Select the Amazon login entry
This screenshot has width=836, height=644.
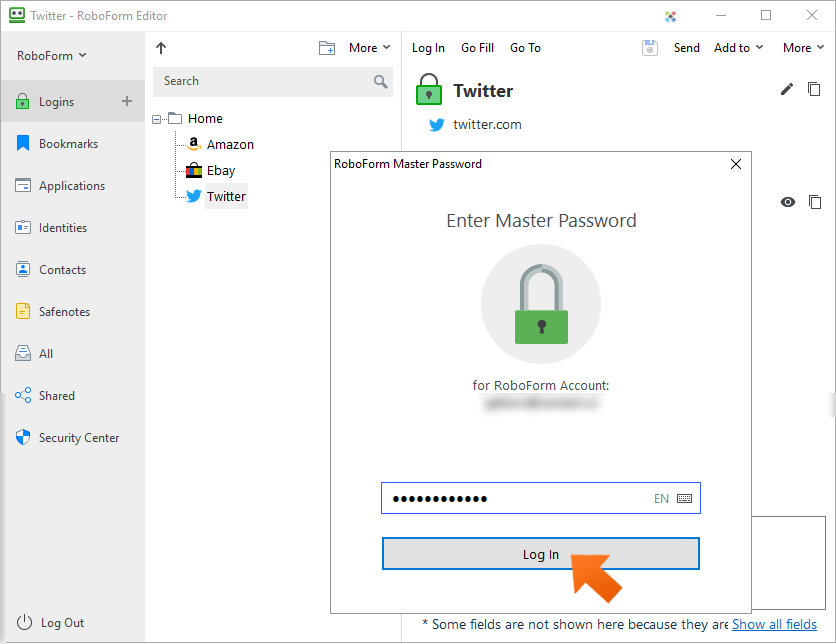tap(230, 144)
